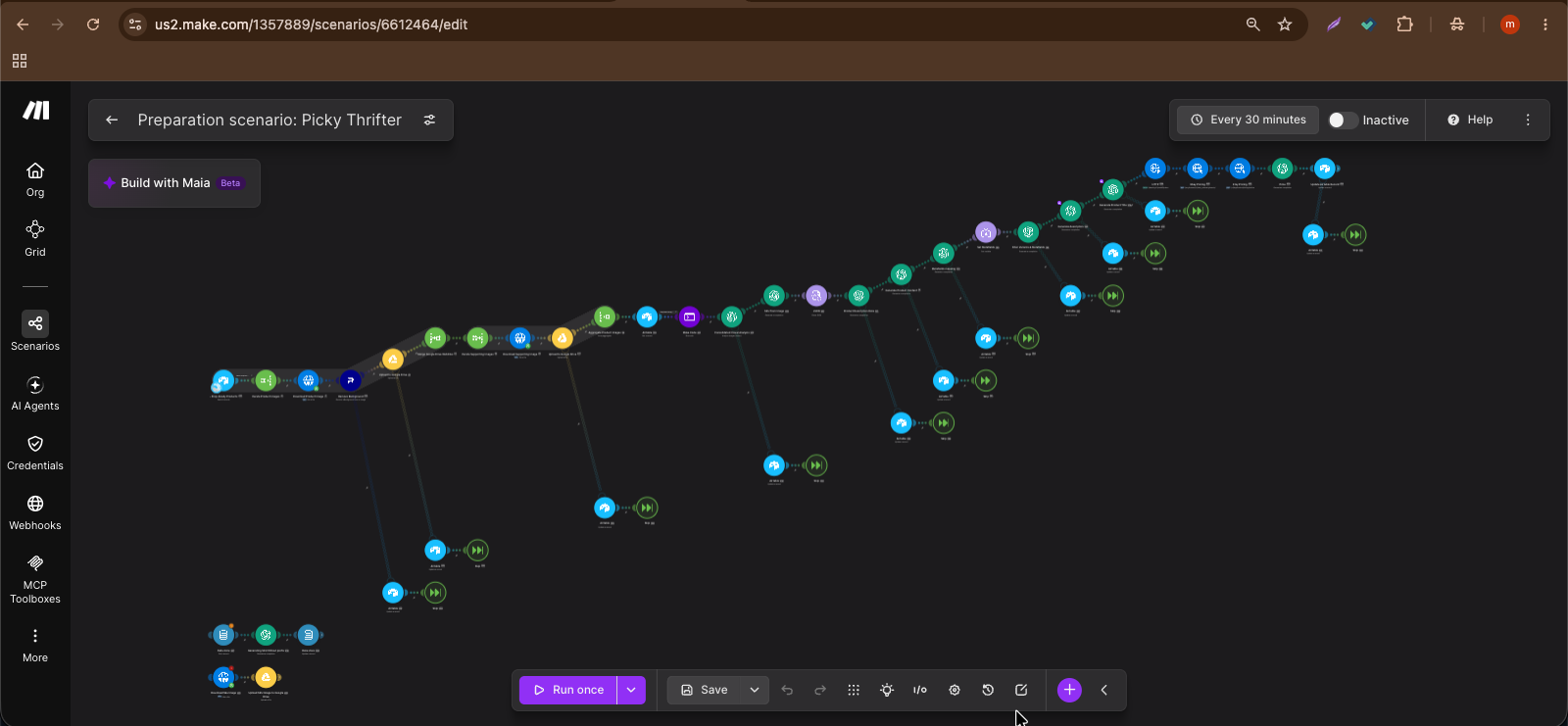Expand the Run once dropdown arrow
This screenshot has height=726, width=1568.
pyautogui.click(x=631, y=690)
